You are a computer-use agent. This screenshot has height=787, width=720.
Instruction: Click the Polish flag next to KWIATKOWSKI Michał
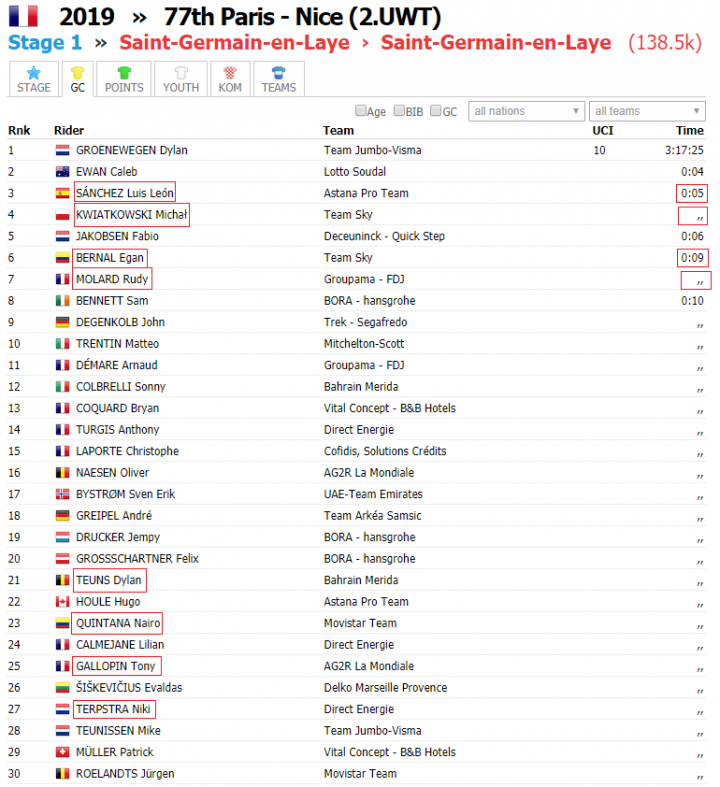pos(62,215)
